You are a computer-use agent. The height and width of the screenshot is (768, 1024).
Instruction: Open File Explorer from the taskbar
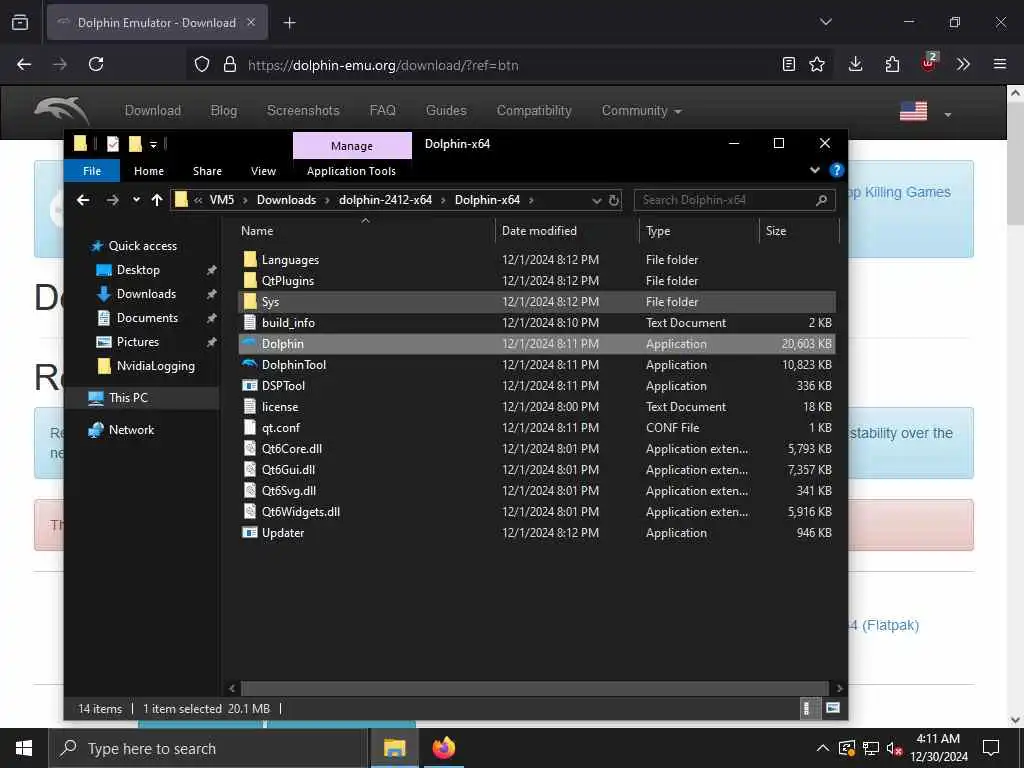[394, 748]
